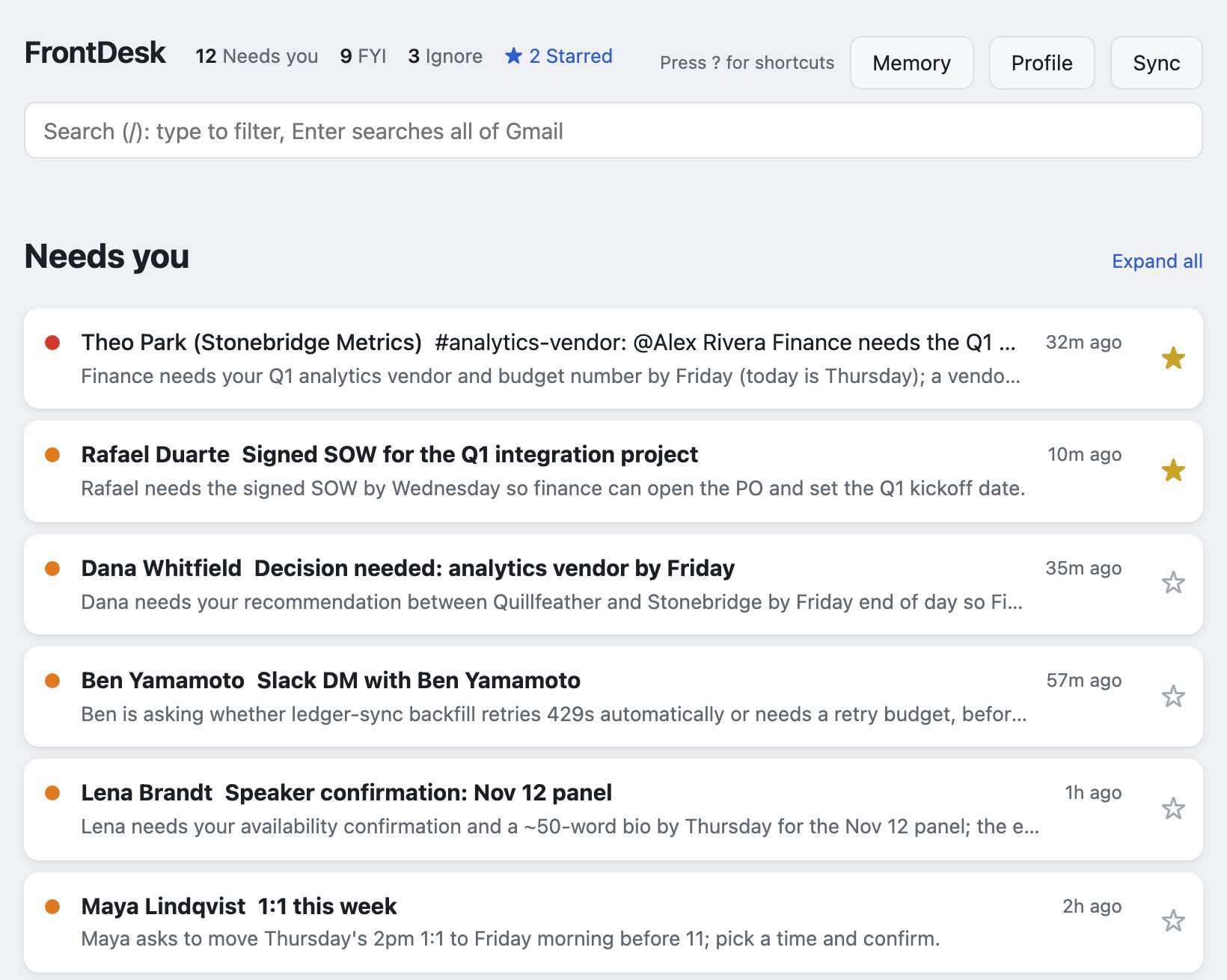Star the Ben Yamamoto Slack DM
1227x980 pixels.
(x=1173, y=696)
